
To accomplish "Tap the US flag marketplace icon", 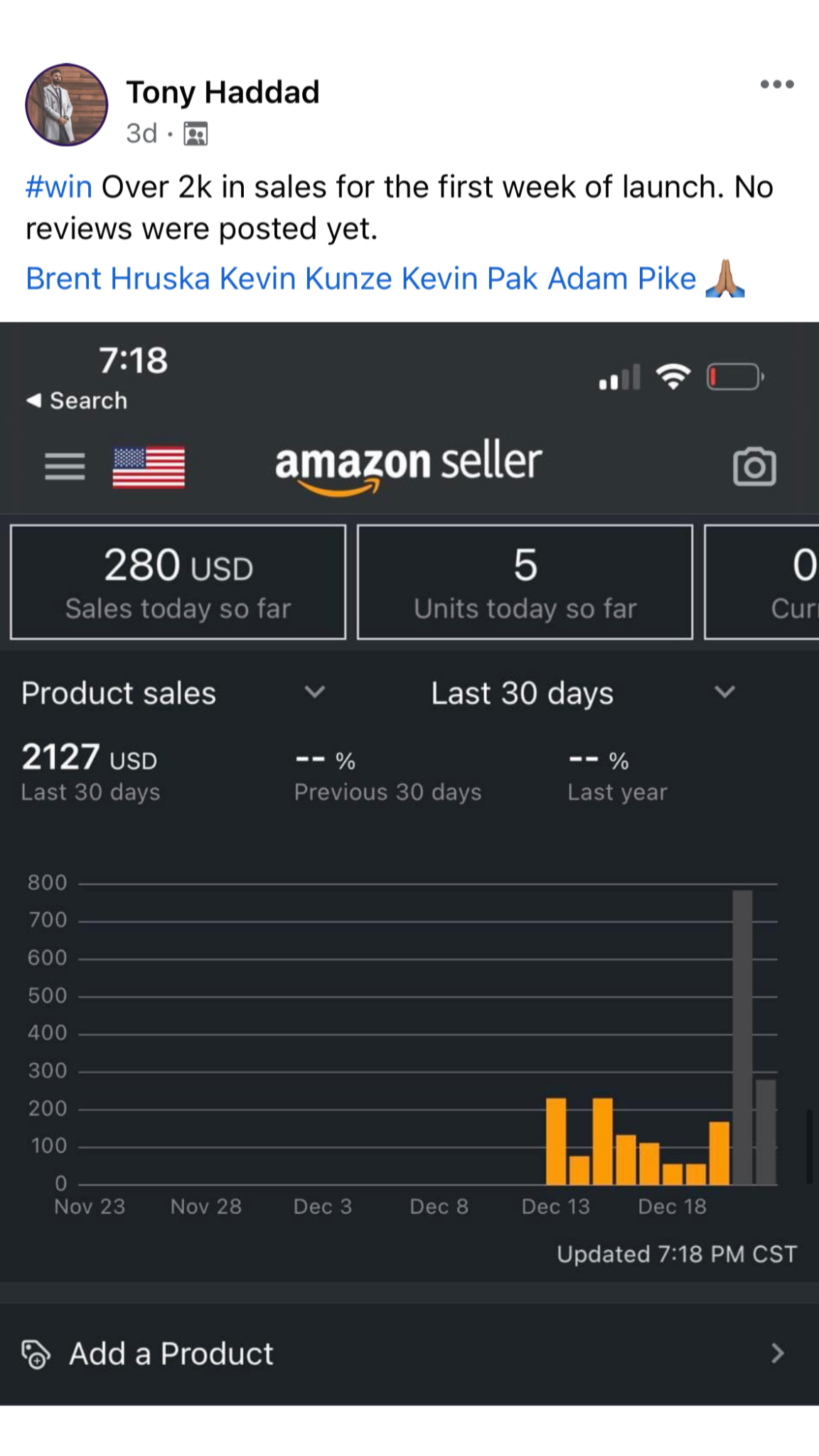I will coord(149,467).
